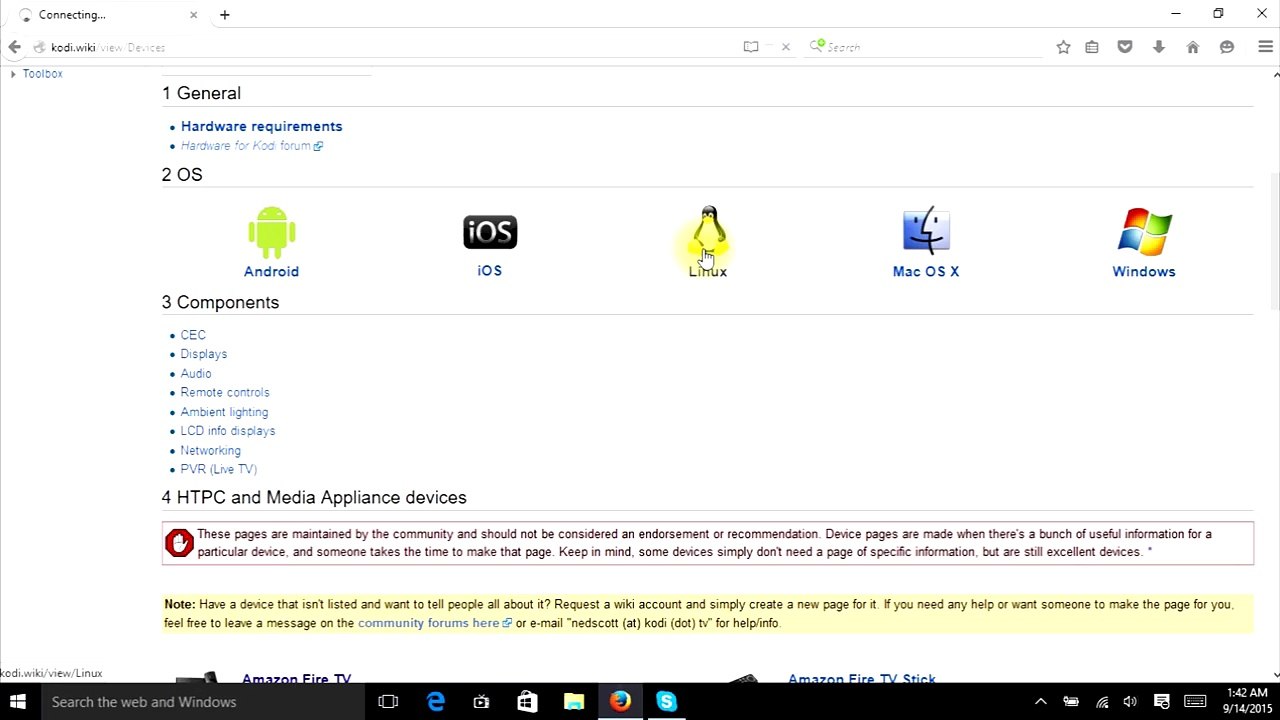Open volume control in system tray
The width and height of the screenshot is (1280, 720).
(x=1131, y=702)
